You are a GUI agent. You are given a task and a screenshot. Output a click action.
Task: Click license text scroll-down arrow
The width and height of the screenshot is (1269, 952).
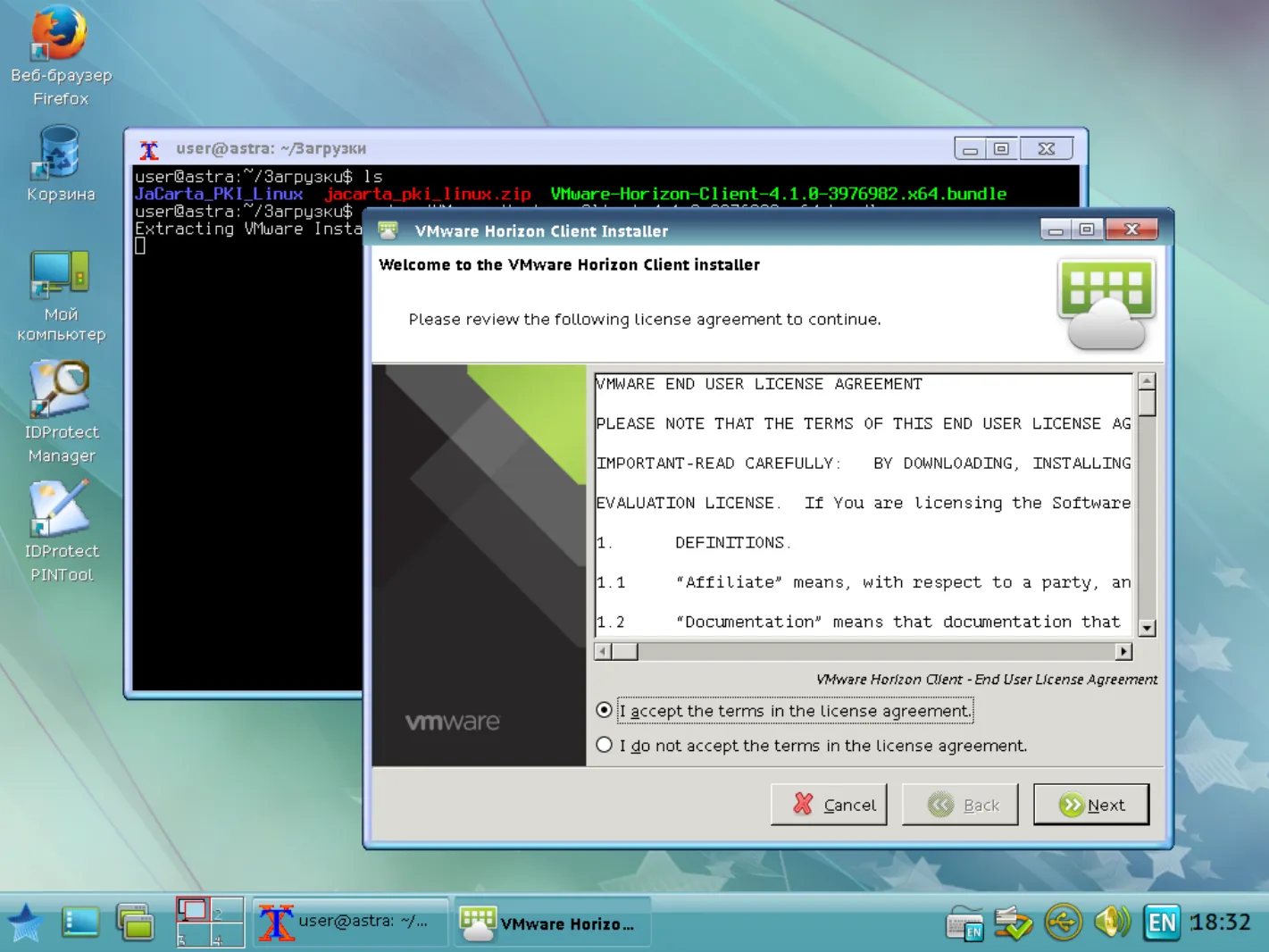tap(1148, 628)
